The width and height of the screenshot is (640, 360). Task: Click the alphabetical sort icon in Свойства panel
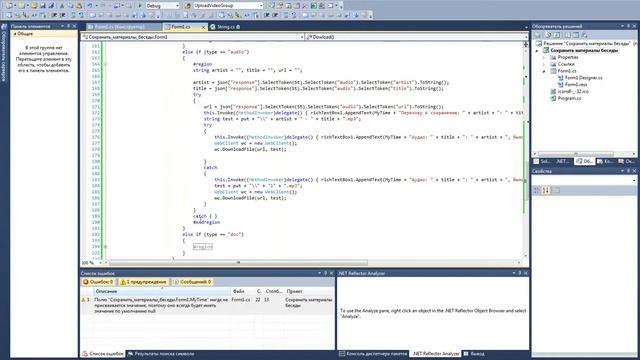546,190
